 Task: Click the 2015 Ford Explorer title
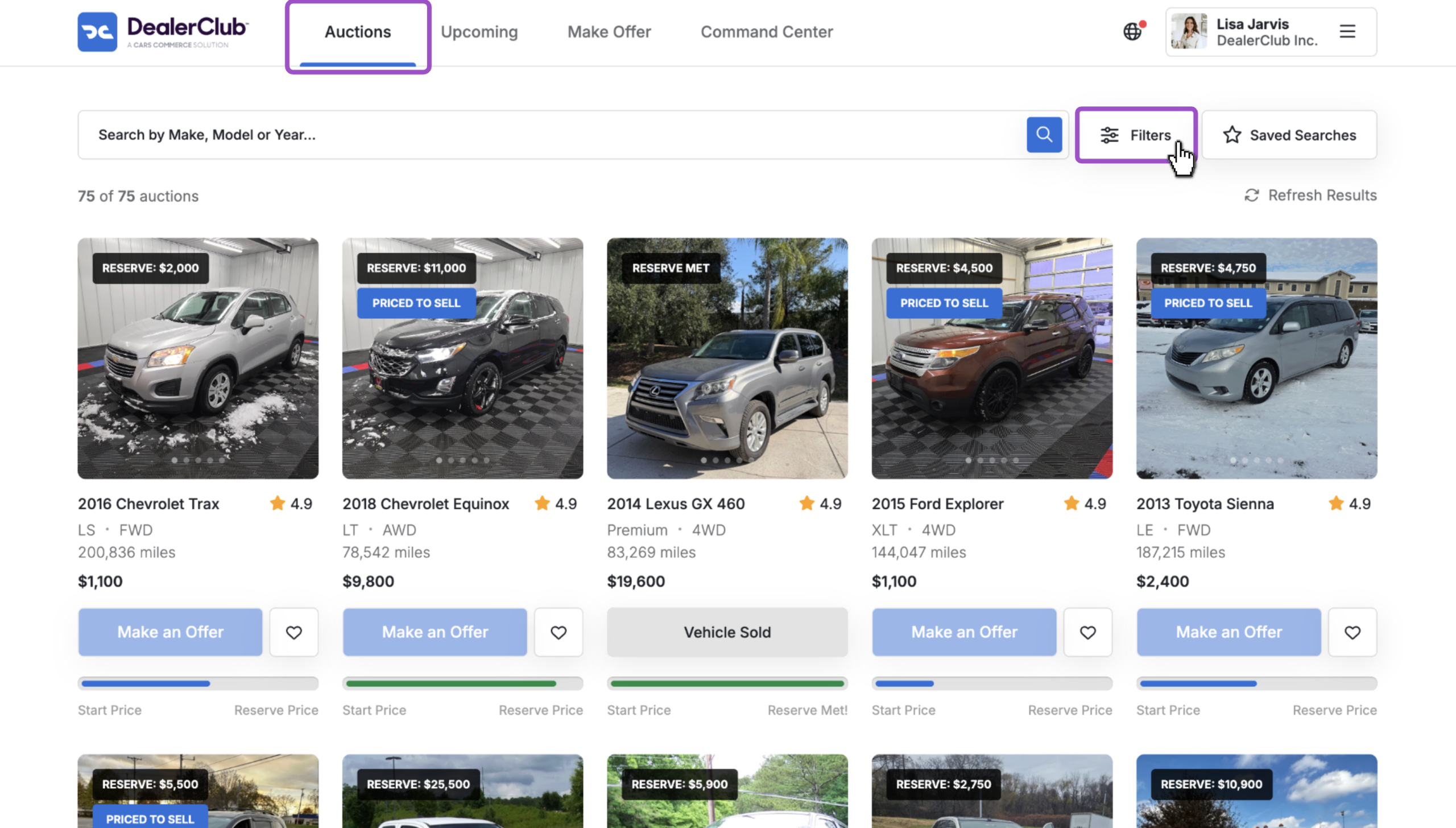(x=937, y=504)
